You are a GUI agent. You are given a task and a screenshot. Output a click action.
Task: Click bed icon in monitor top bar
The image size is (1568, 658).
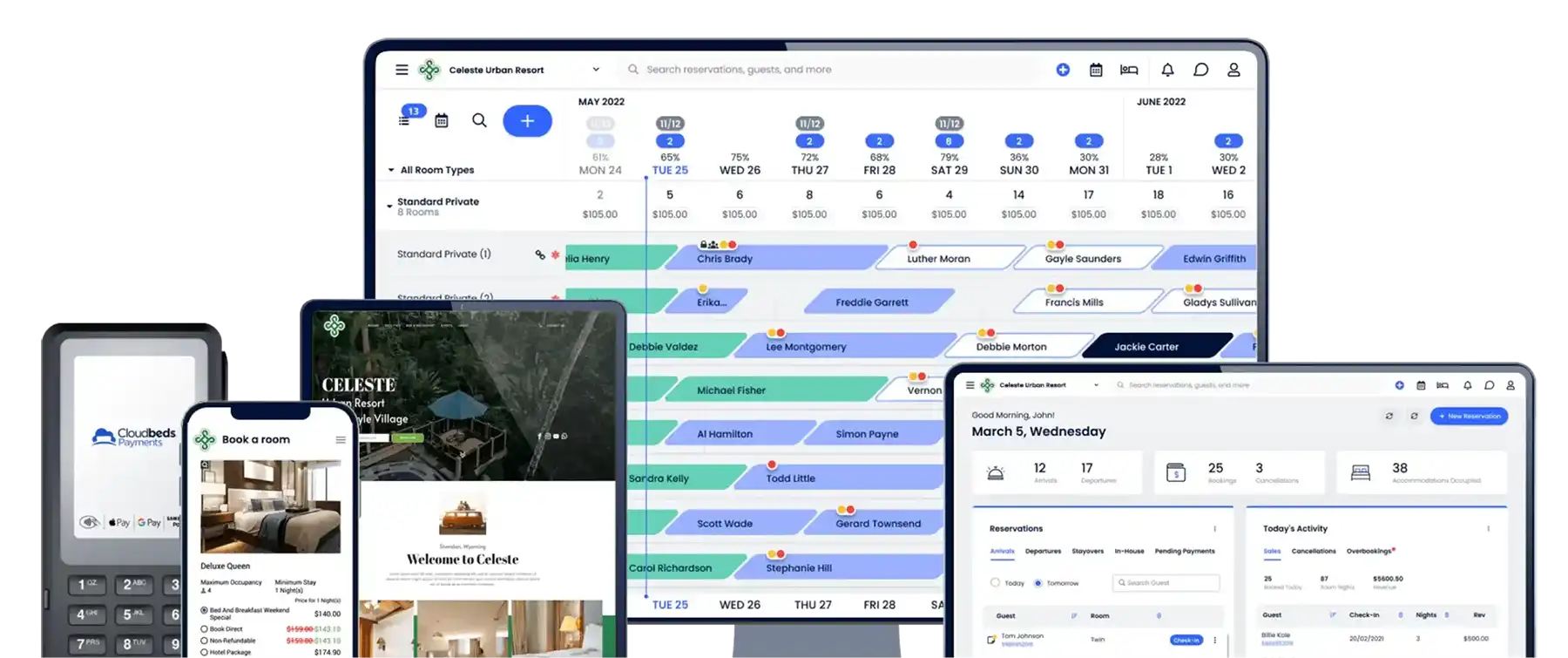(1129, 70)
